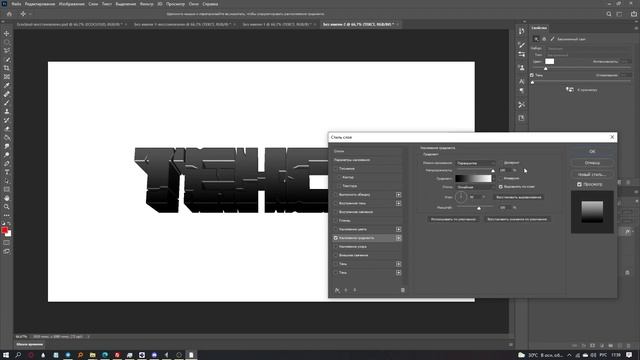Screen dimensions: 640x360
Task: Open the 3D menu
Action: click(160, 4)
